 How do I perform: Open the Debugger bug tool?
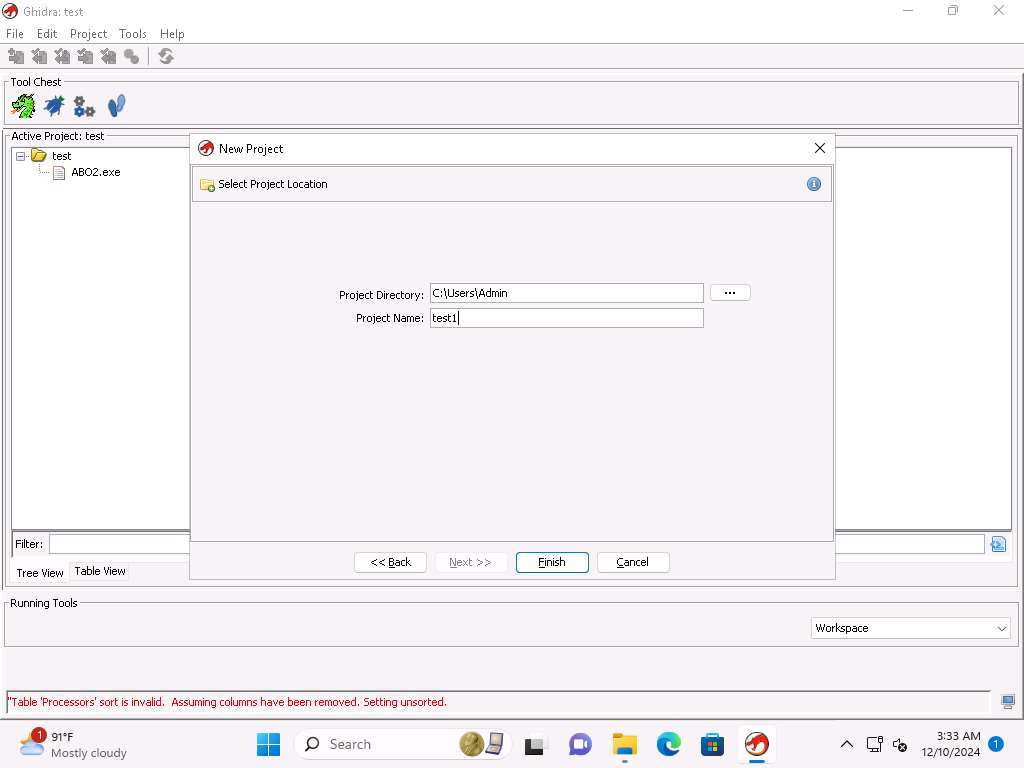[54, 105]
